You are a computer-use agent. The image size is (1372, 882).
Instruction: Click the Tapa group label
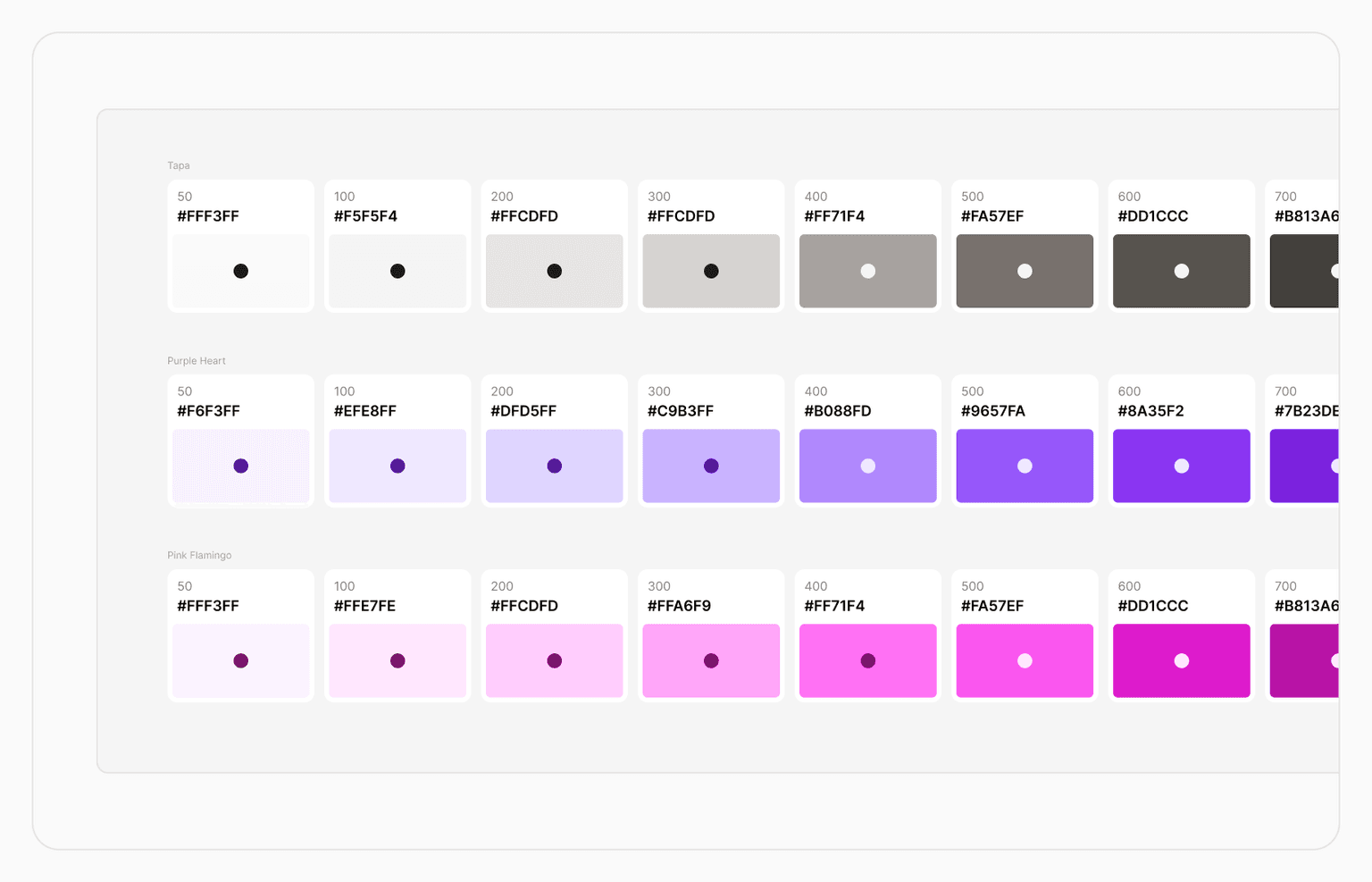tap(178, 165)
